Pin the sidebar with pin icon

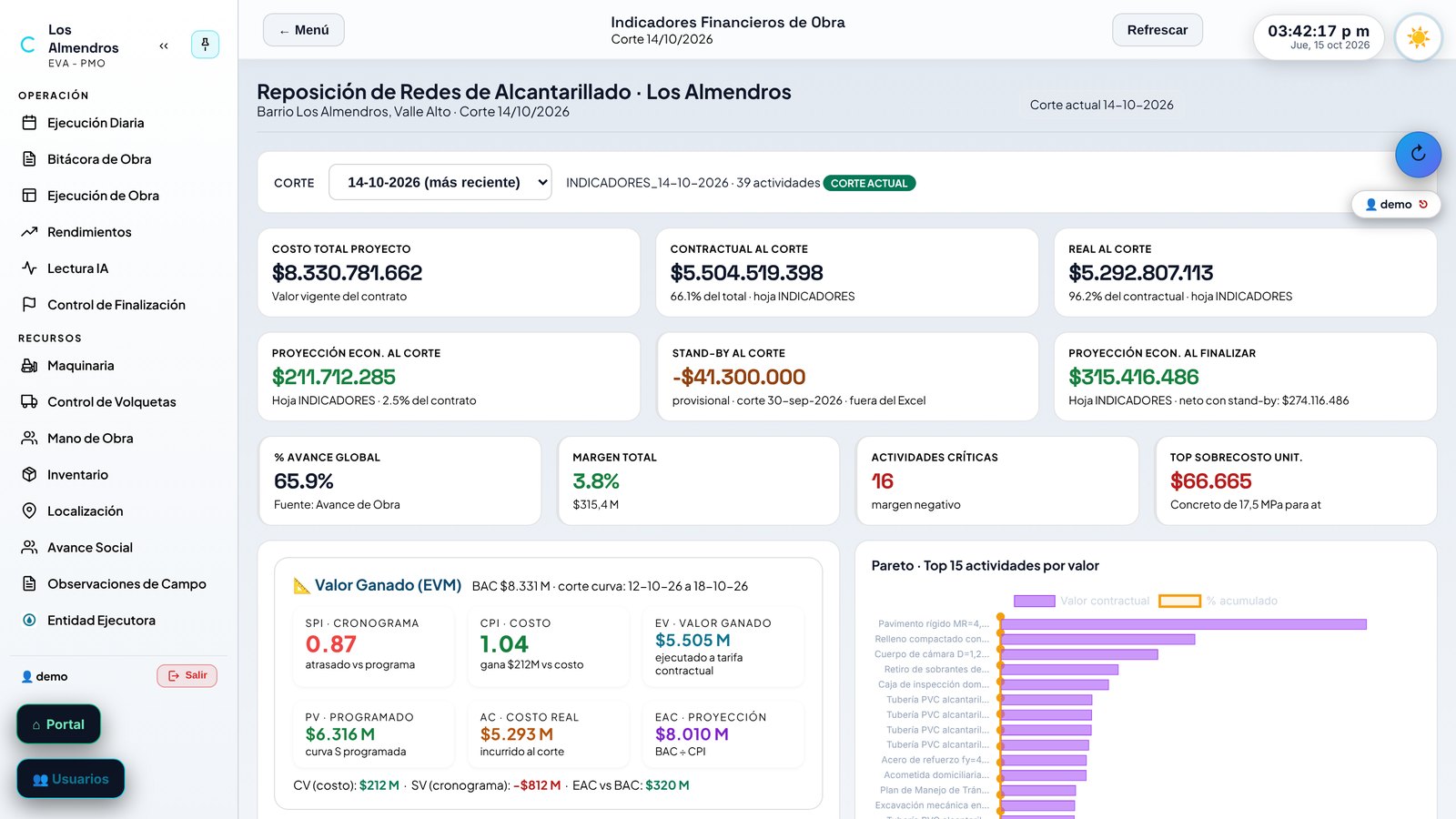tap(205, 44)
